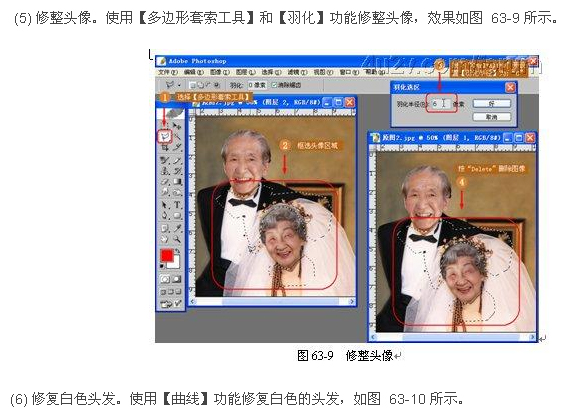Close the 羽化选区 feather dialog
The image size is (568, 420).
pos(510,87)
